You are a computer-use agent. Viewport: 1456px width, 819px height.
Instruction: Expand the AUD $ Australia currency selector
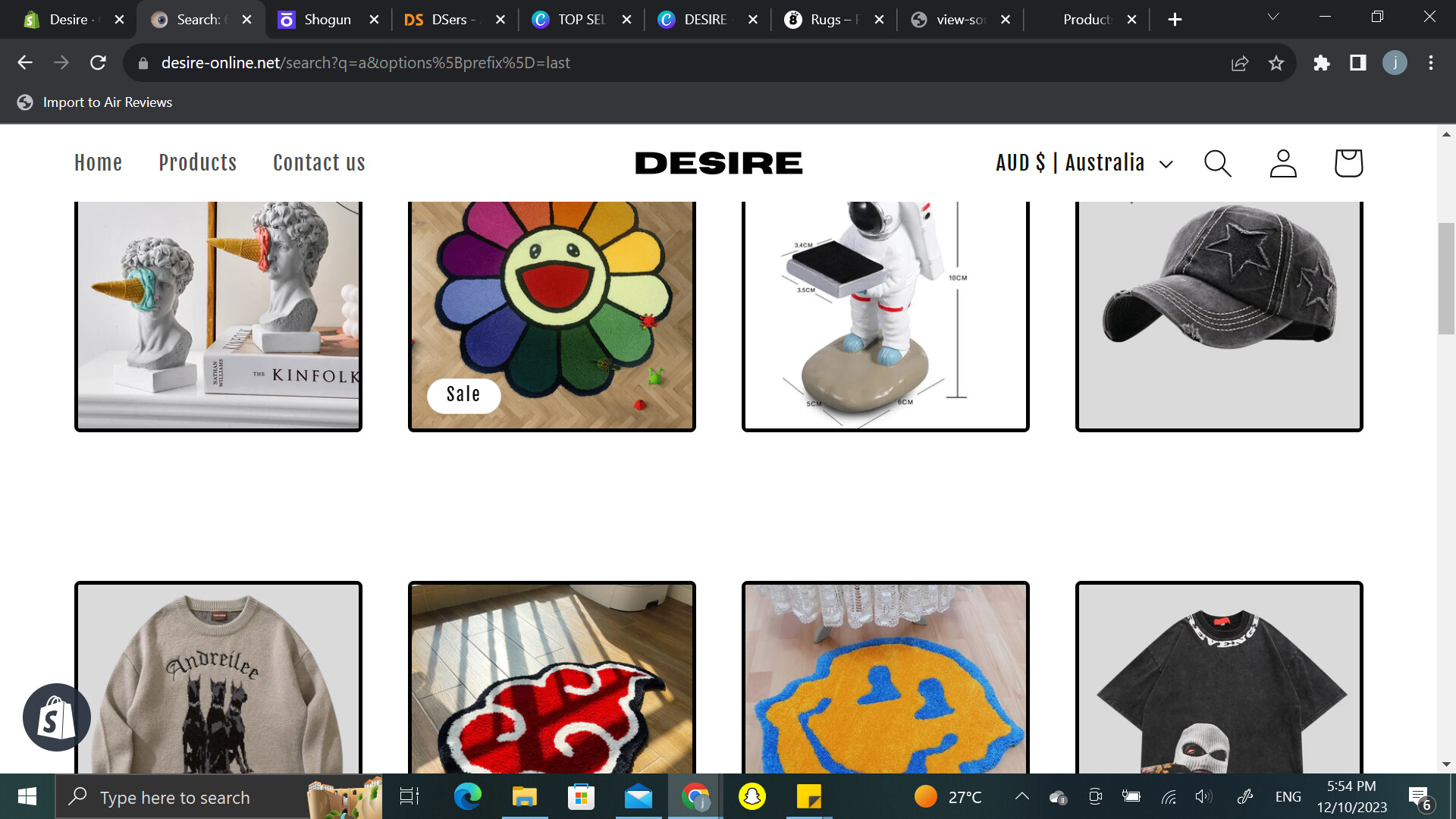[x=1084, y=163]
